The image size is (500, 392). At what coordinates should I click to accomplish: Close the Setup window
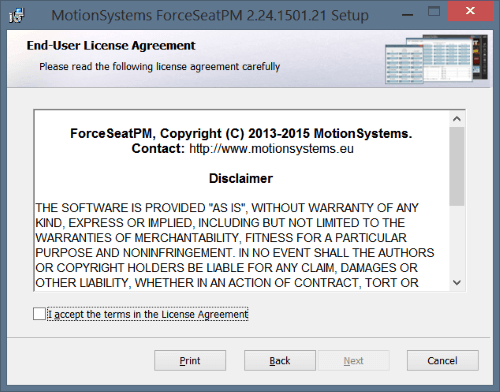pos(470,11)
